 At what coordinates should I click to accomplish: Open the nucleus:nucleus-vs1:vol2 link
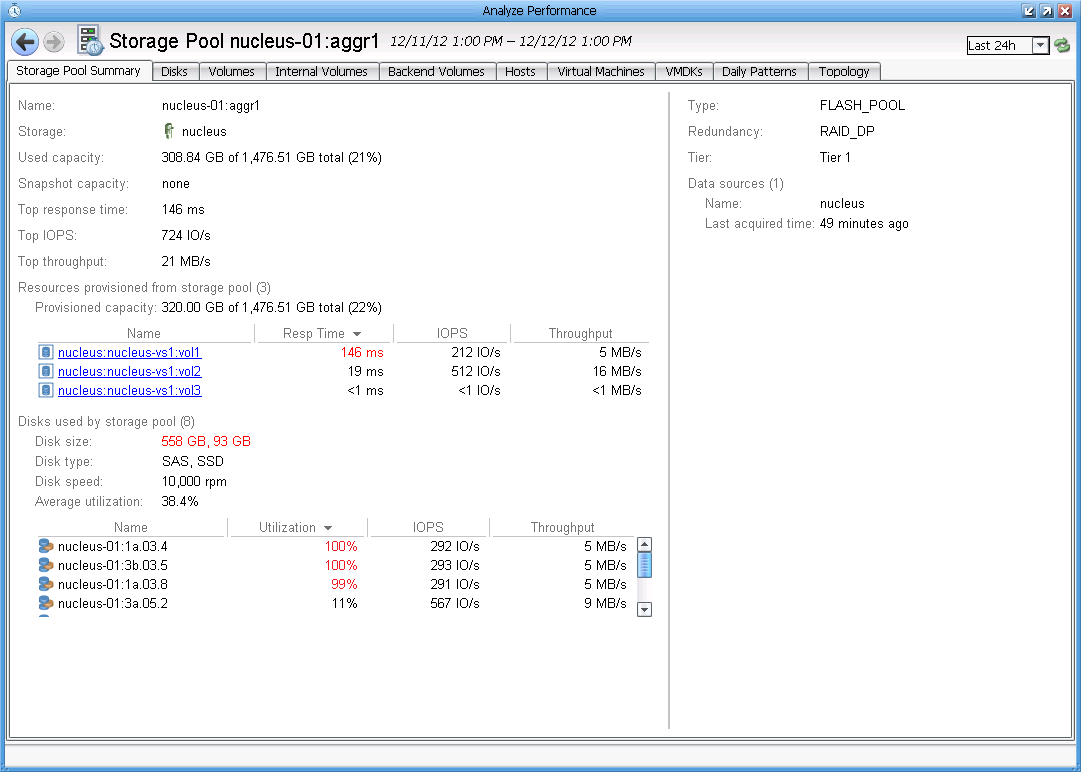130,372
